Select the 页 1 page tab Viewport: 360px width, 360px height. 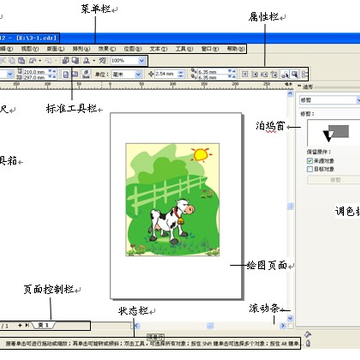(44, 325)
